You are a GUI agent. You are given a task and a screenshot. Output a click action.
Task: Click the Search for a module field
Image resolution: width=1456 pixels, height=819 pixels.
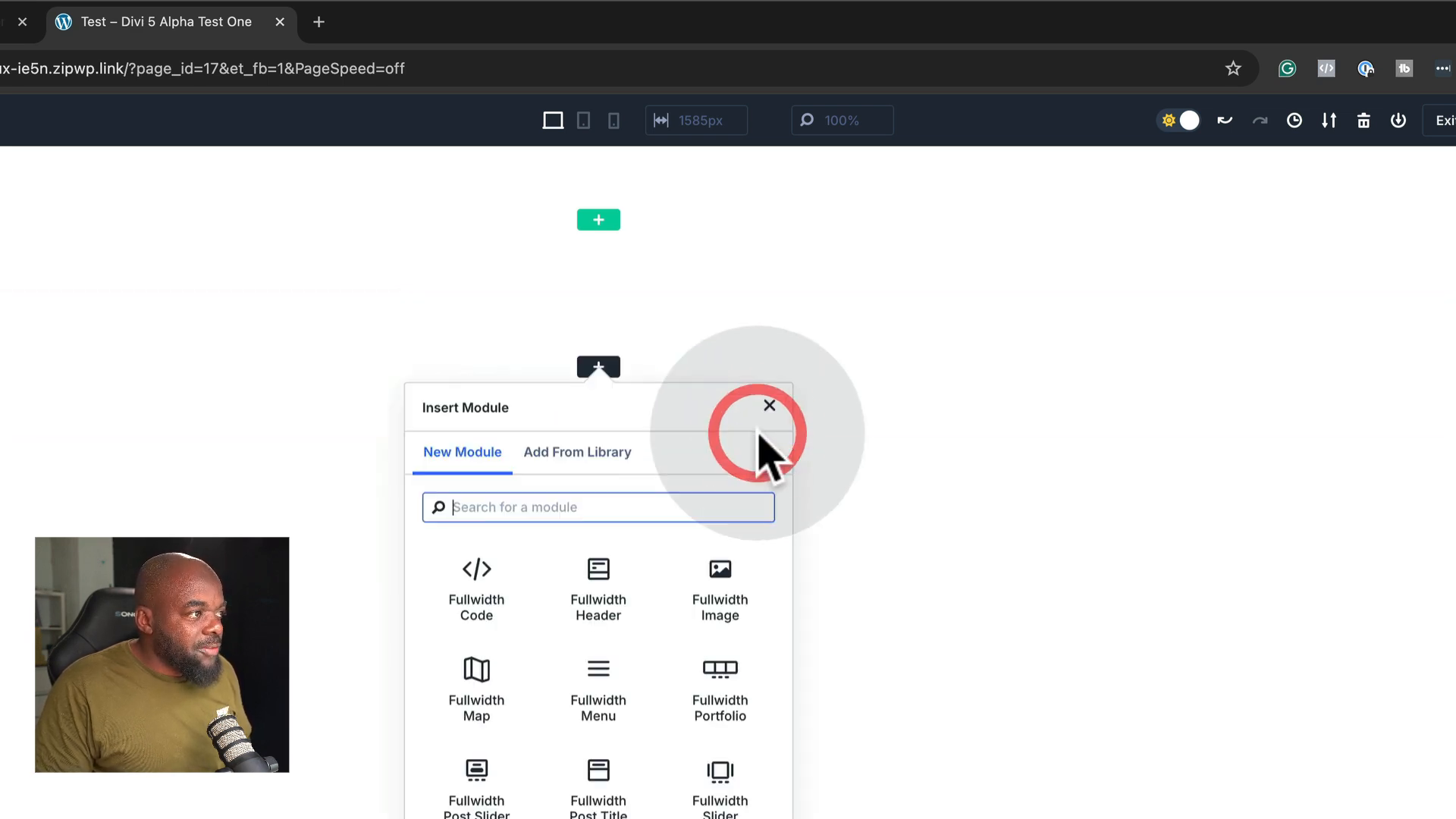pos(599,507)
